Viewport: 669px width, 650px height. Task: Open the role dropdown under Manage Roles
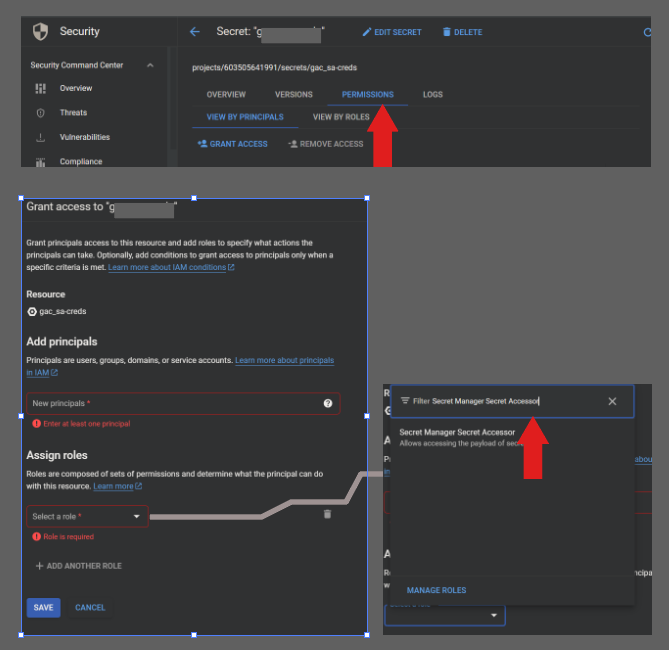[x=445, y=615]
